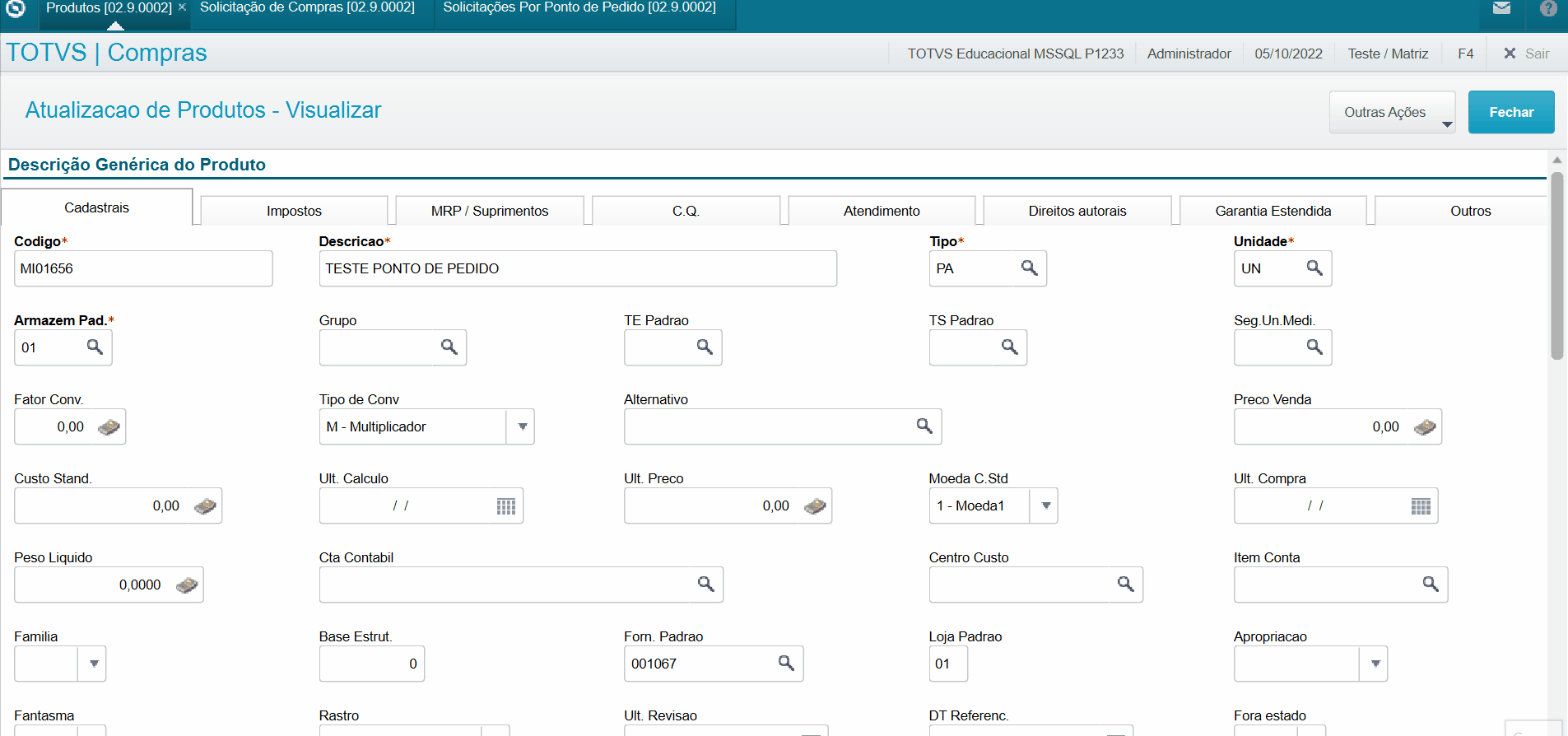
Task: Switch to the C.Q. tab
Action: (x=686, y=211)
